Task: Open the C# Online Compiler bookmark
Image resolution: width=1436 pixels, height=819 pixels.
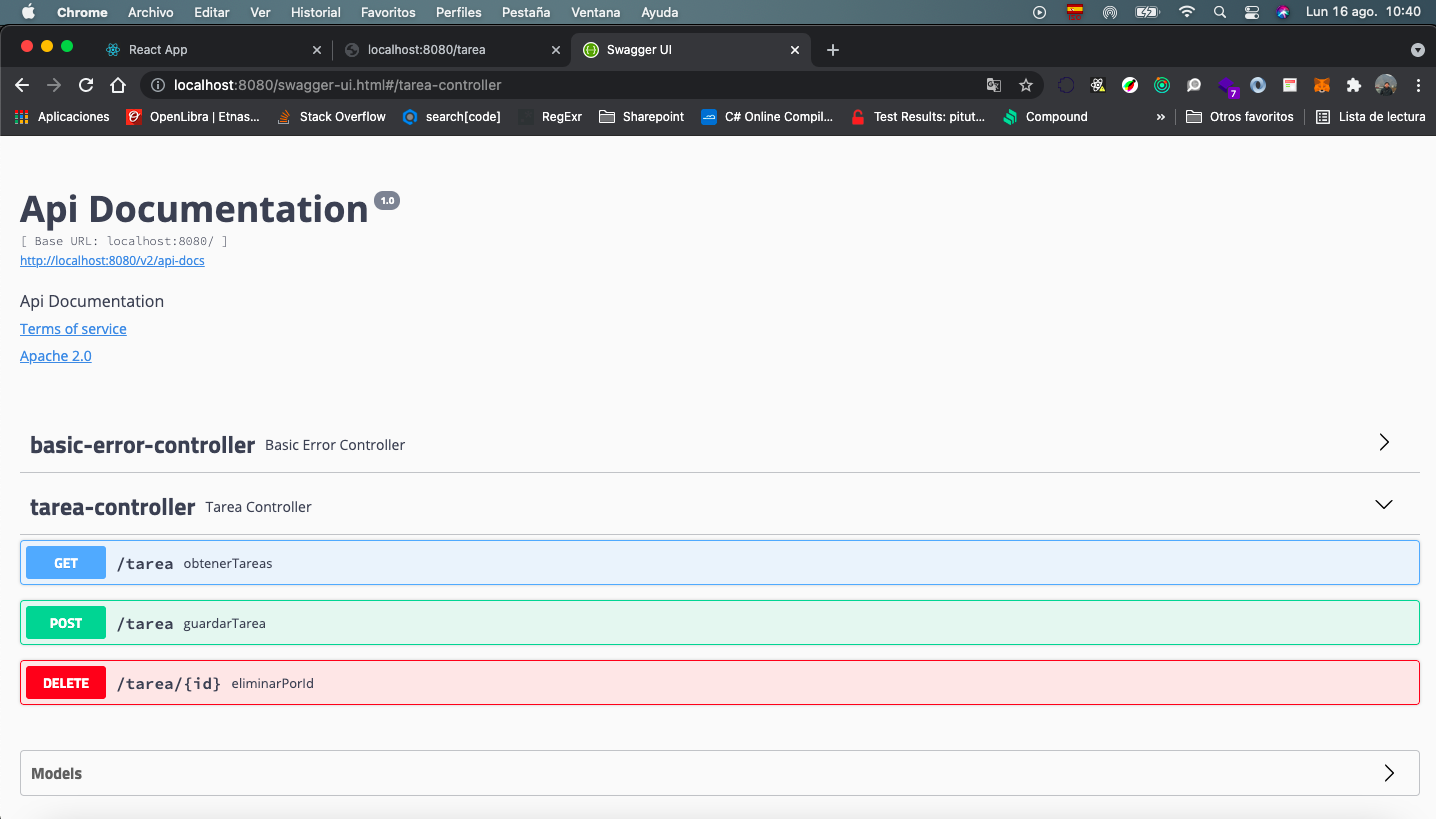Action: [x=768, y=117]
